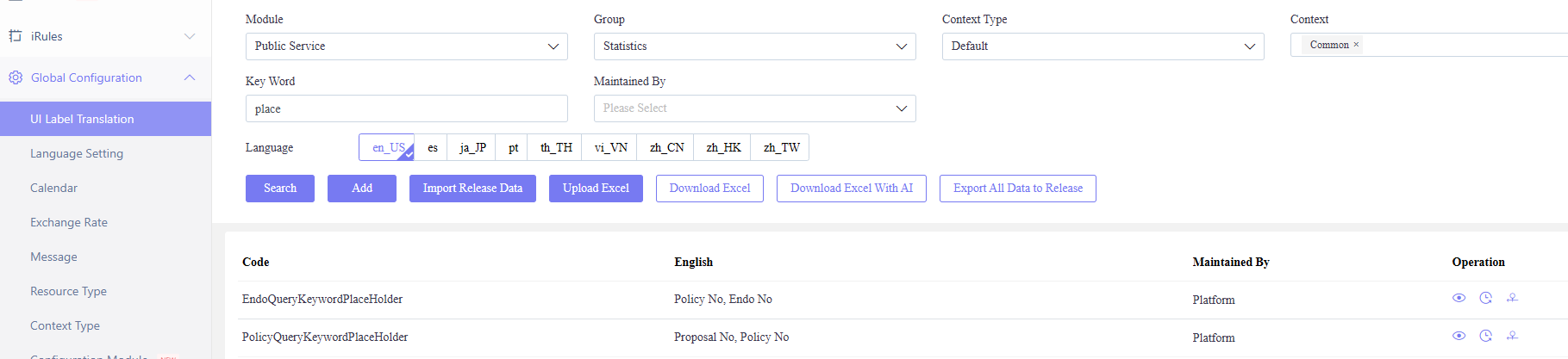
Task: Select the pt language option
Action: tap(513, 147)
